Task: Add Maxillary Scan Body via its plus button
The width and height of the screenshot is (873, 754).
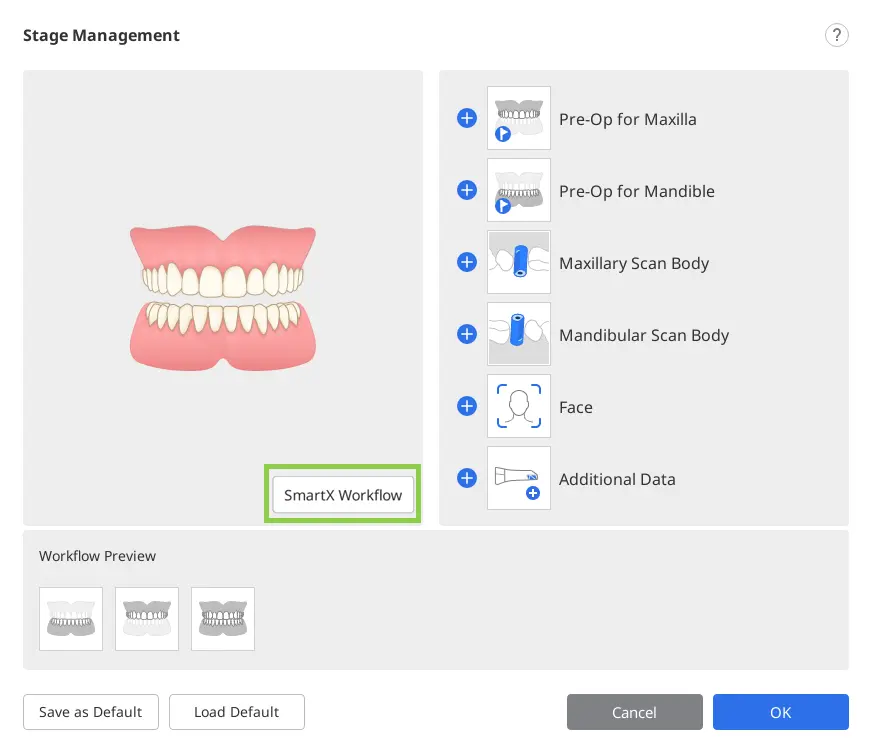Action: click(x=466, y=262)
